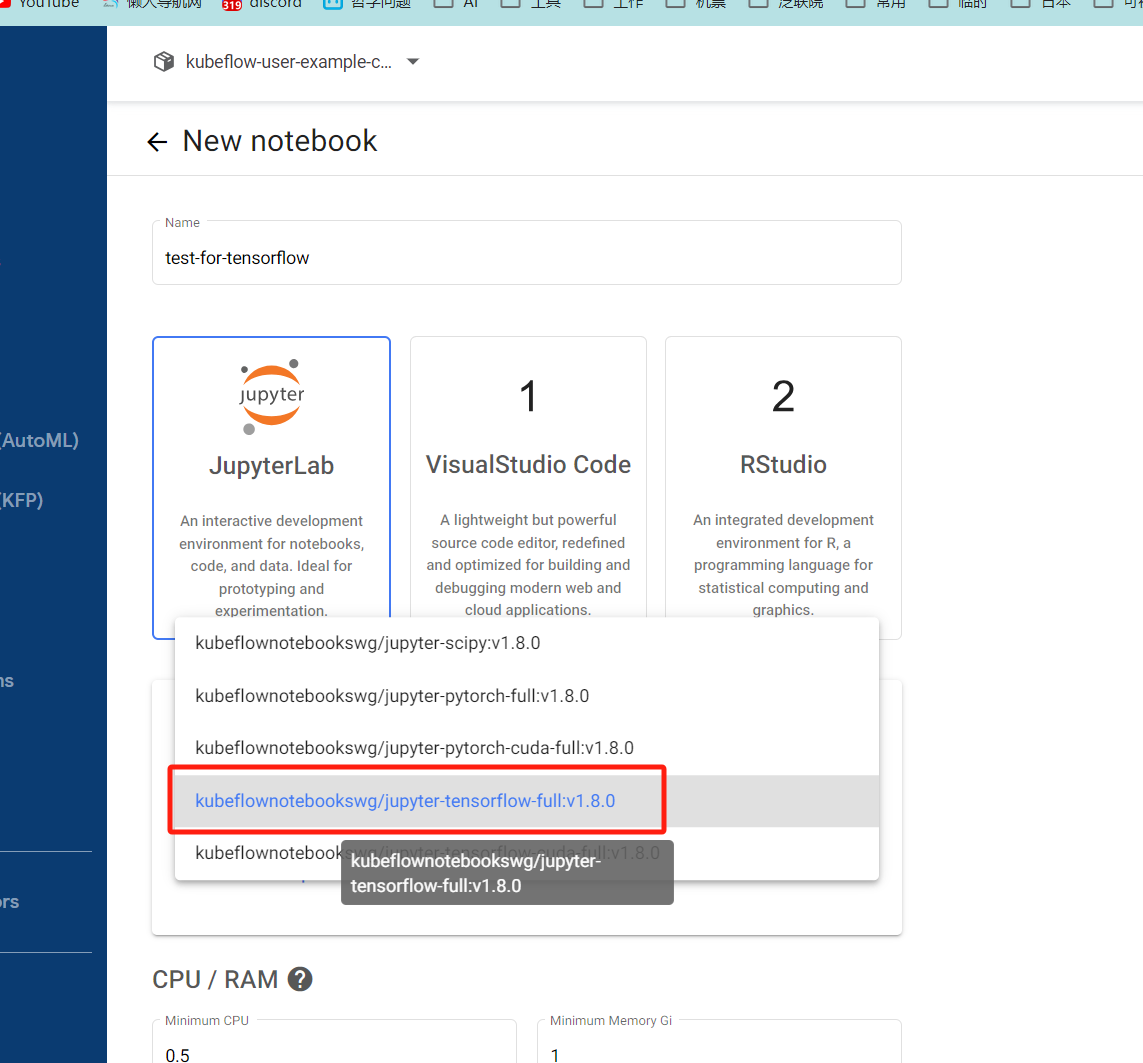The width and height of the screenshot is (1143, 1063).
Task: Click the number 2 RStudio icon
Action: [783, 396]
